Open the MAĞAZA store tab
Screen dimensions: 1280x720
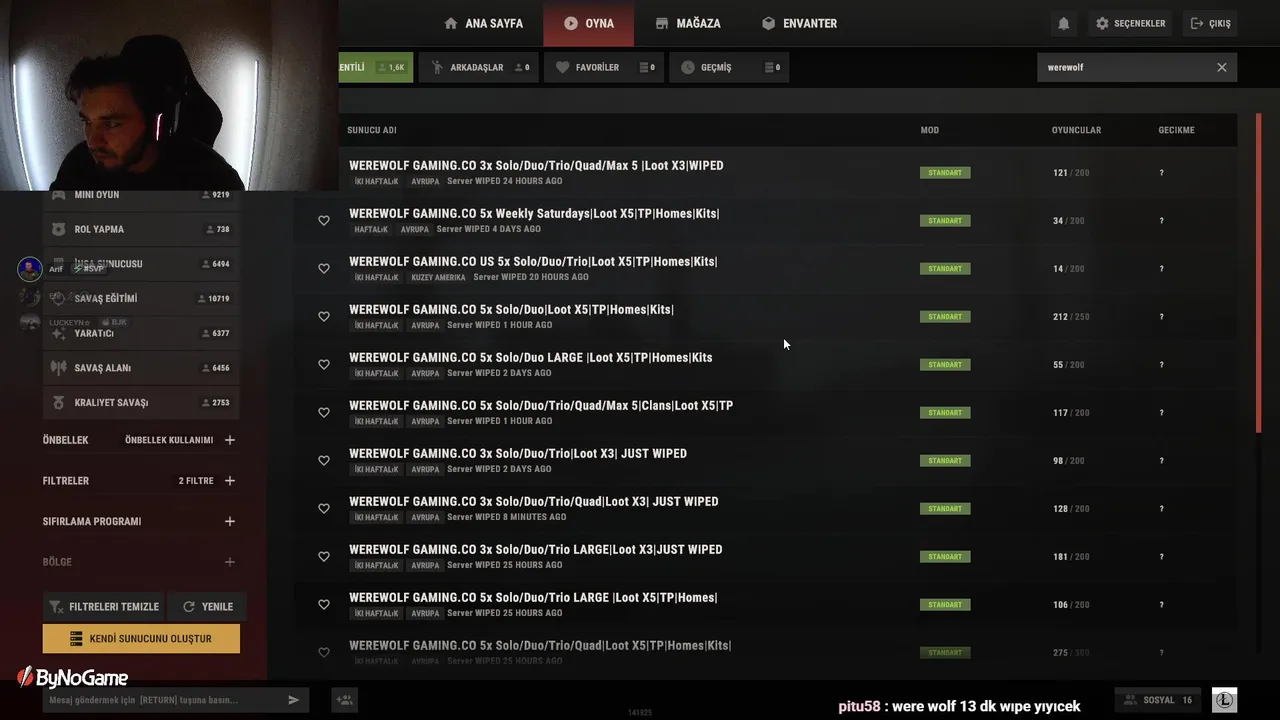(x=688, y=23)
